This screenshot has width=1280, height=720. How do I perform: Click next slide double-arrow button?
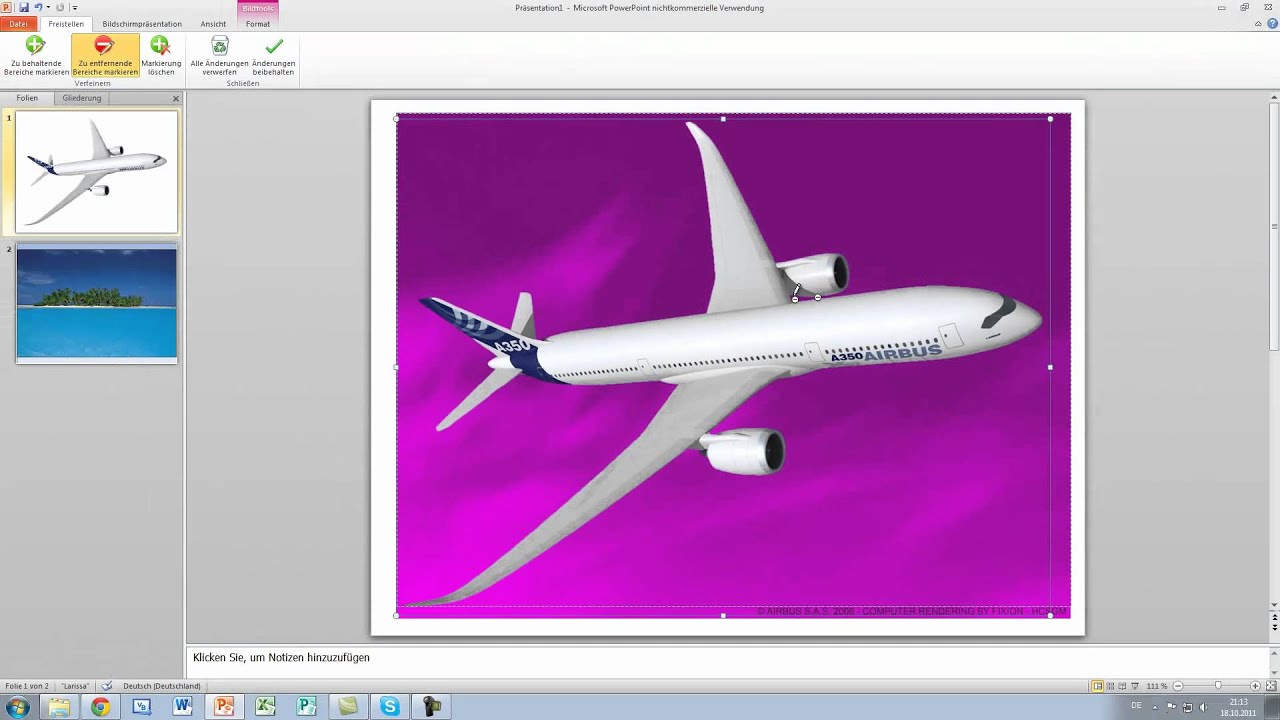[1274, 629]
